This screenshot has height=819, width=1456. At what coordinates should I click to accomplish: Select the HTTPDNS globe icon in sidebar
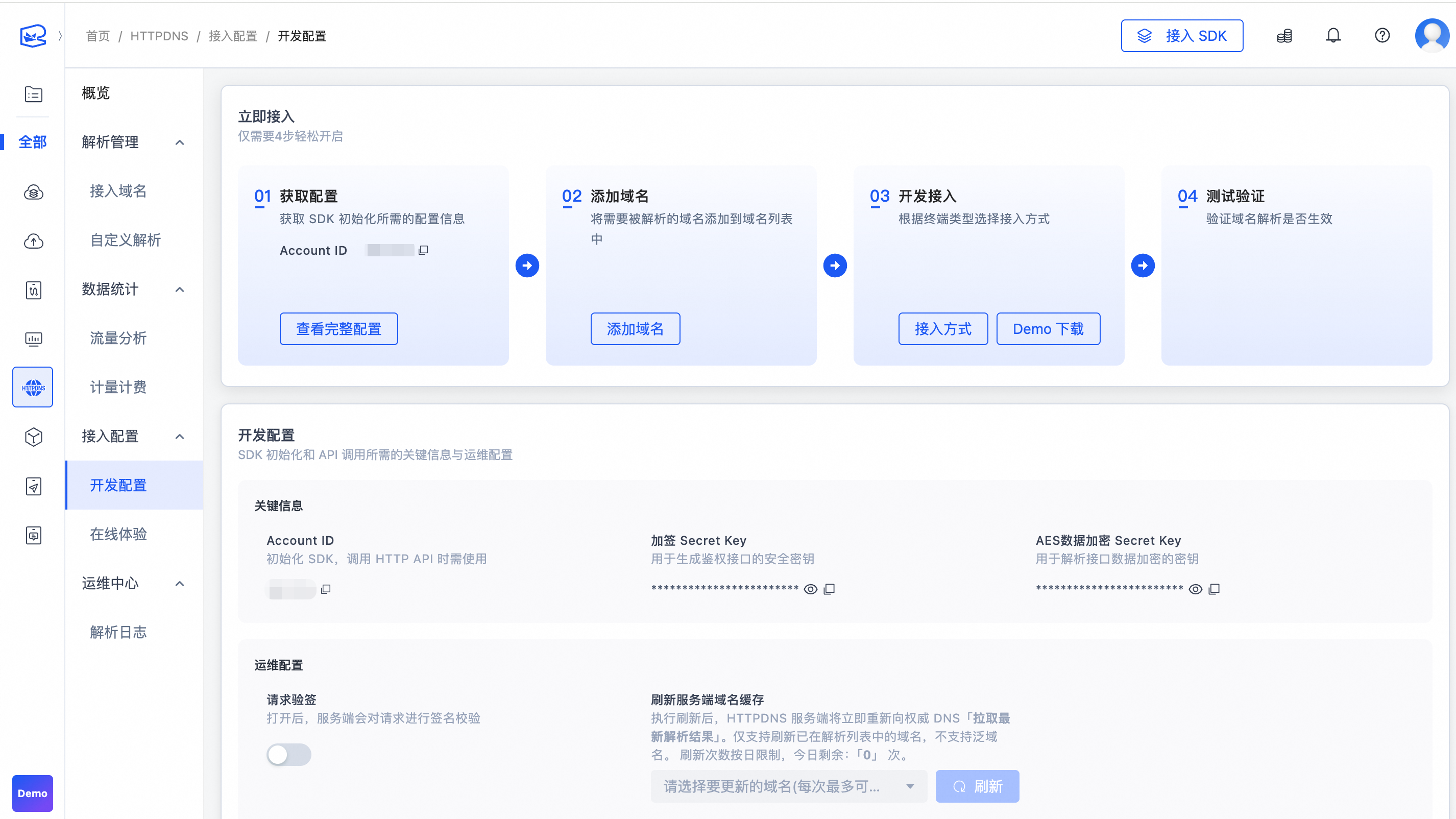(33, 387)
